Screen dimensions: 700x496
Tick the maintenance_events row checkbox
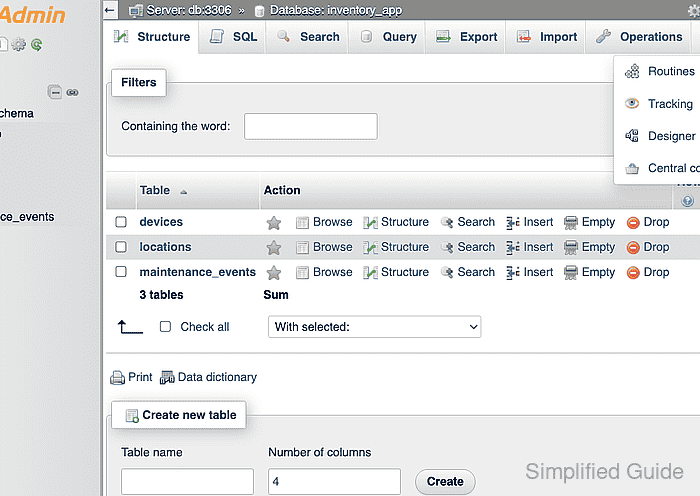(x=121, y=272)
